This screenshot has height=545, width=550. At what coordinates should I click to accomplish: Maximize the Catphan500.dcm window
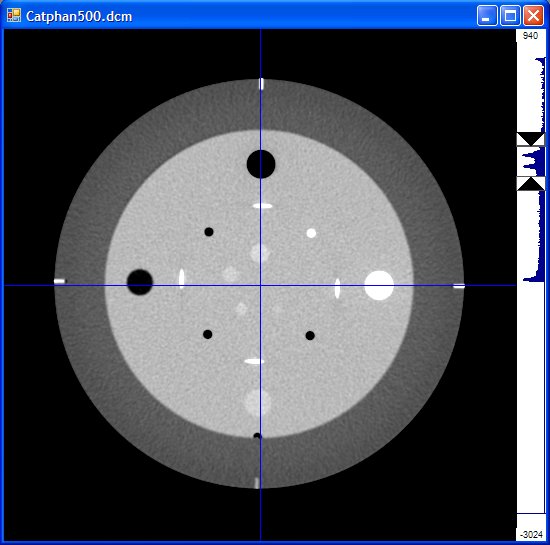point(510,16)
